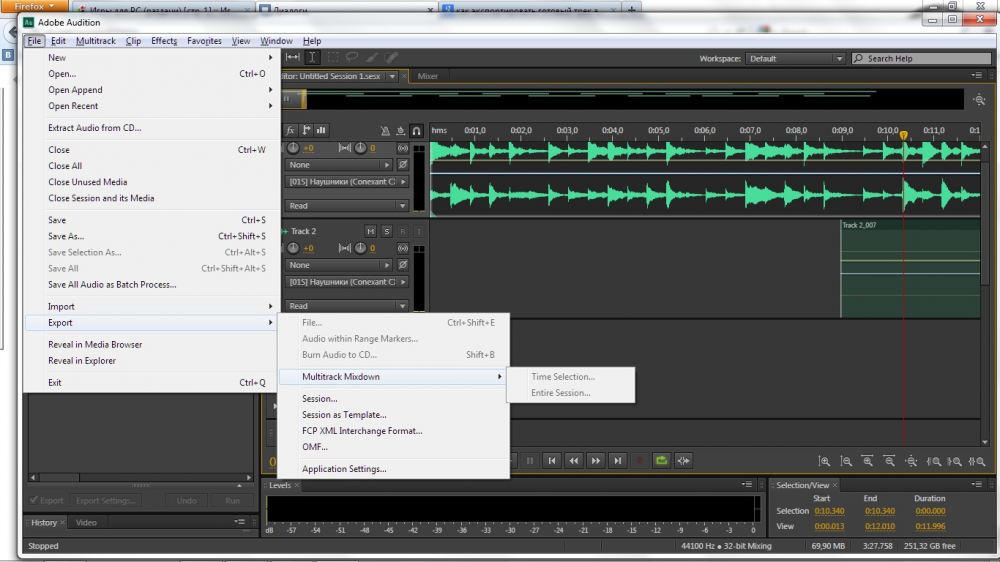
Task: Move playhead to next marker
Action: click(x=617, y=461)
